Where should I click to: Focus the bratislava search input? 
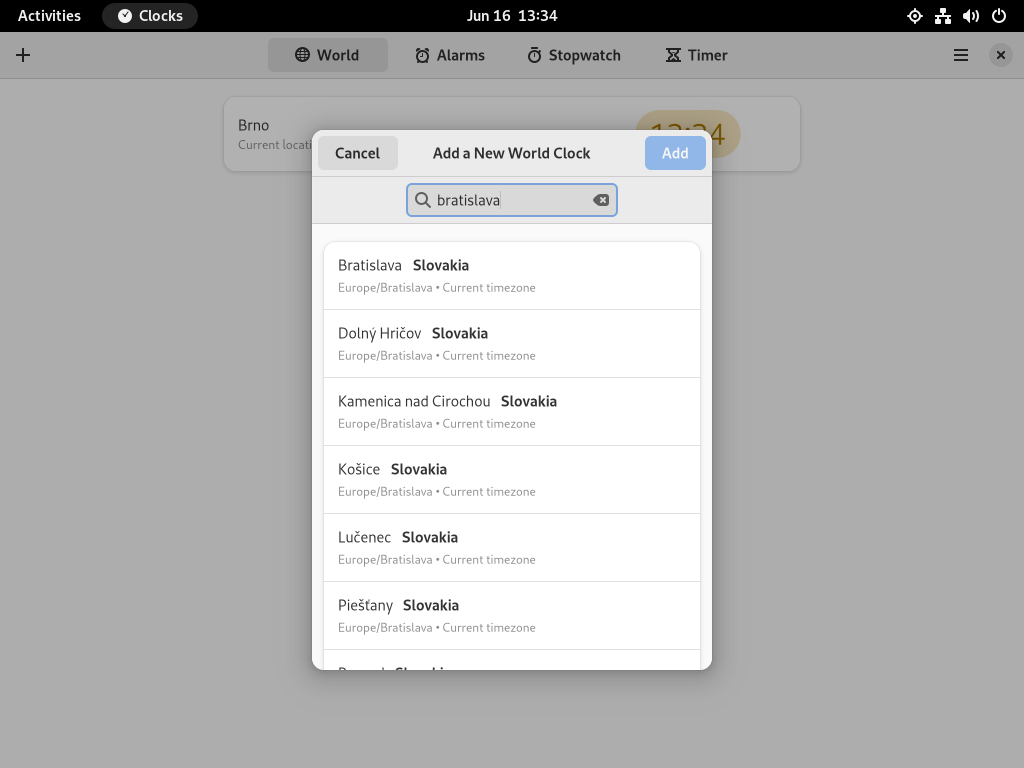click(x=512, y=200)
